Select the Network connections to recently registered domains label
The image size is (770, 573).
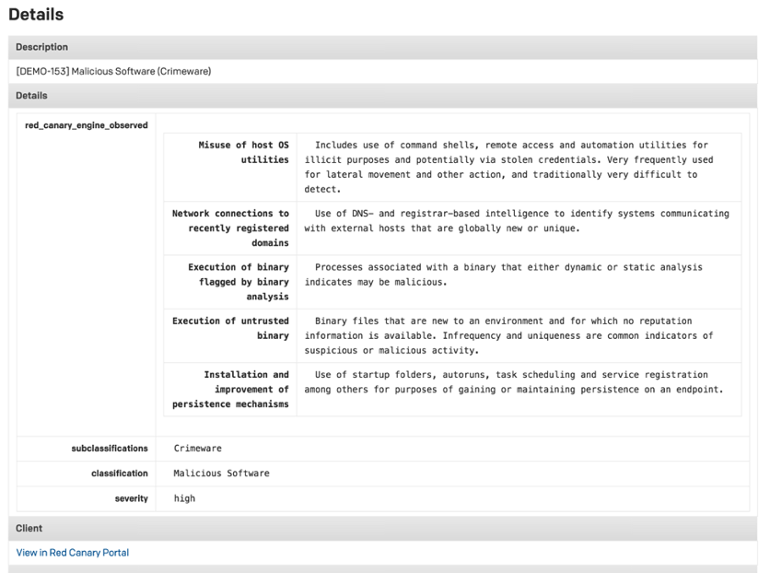(231, 228)
